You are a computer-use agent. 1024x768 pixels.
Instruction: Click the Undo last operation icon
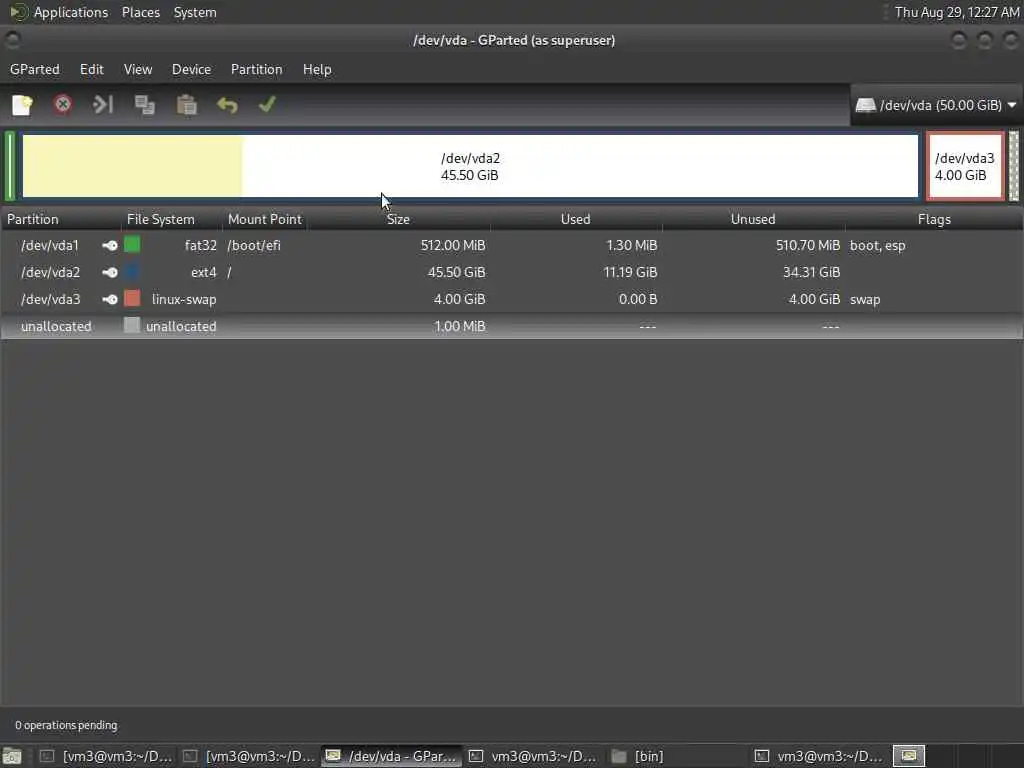227,104
